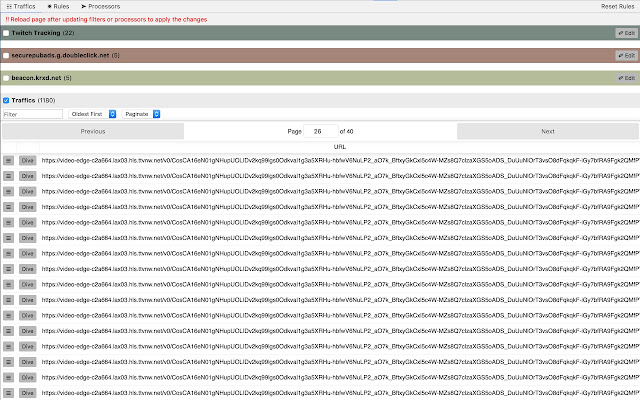Go to the Next page
The width and height of the screenshot is (640, 400).
click(x=548, y=131)
